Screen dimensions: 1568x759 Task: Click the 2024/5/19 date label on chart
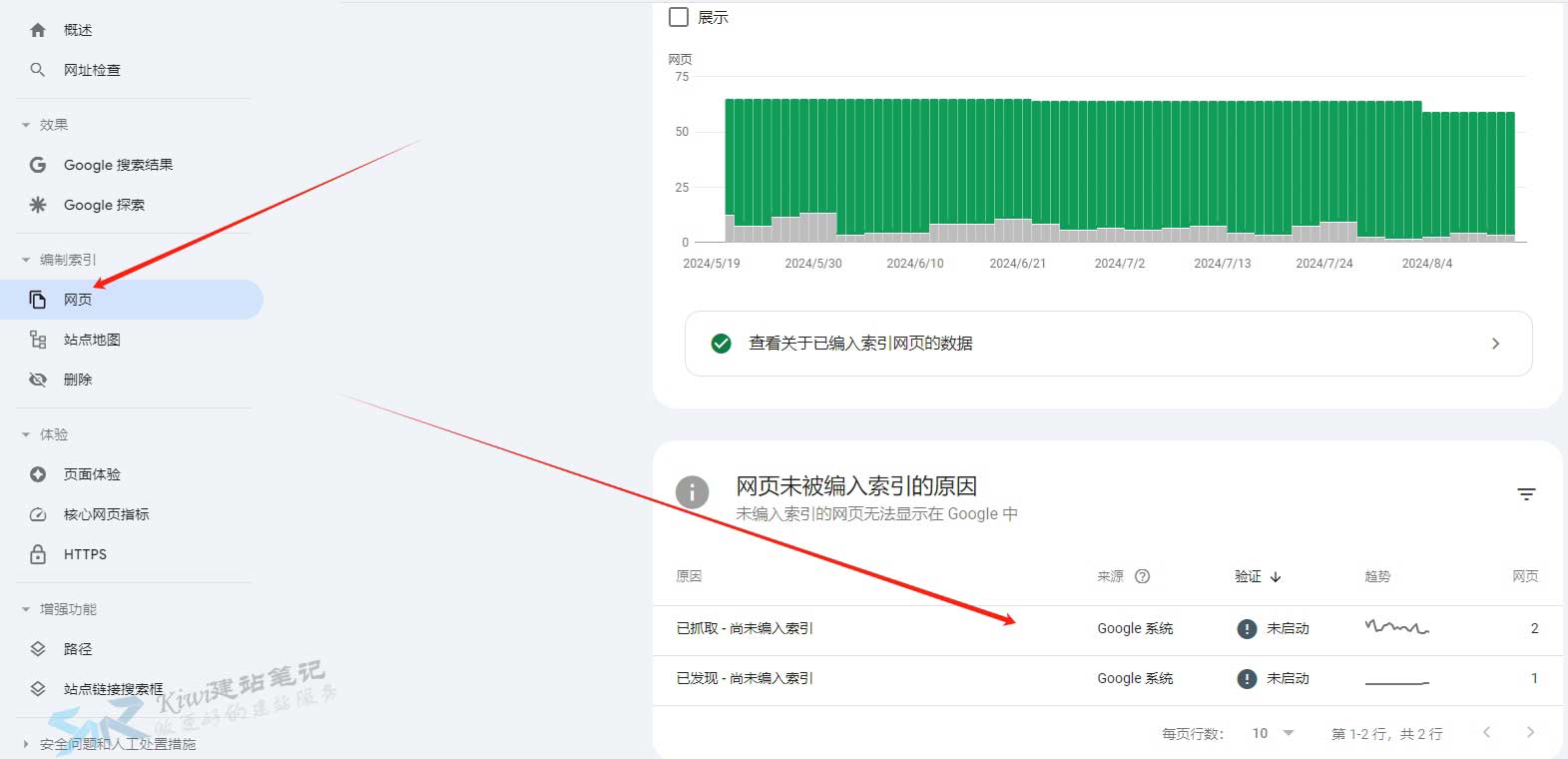(712, 264)
